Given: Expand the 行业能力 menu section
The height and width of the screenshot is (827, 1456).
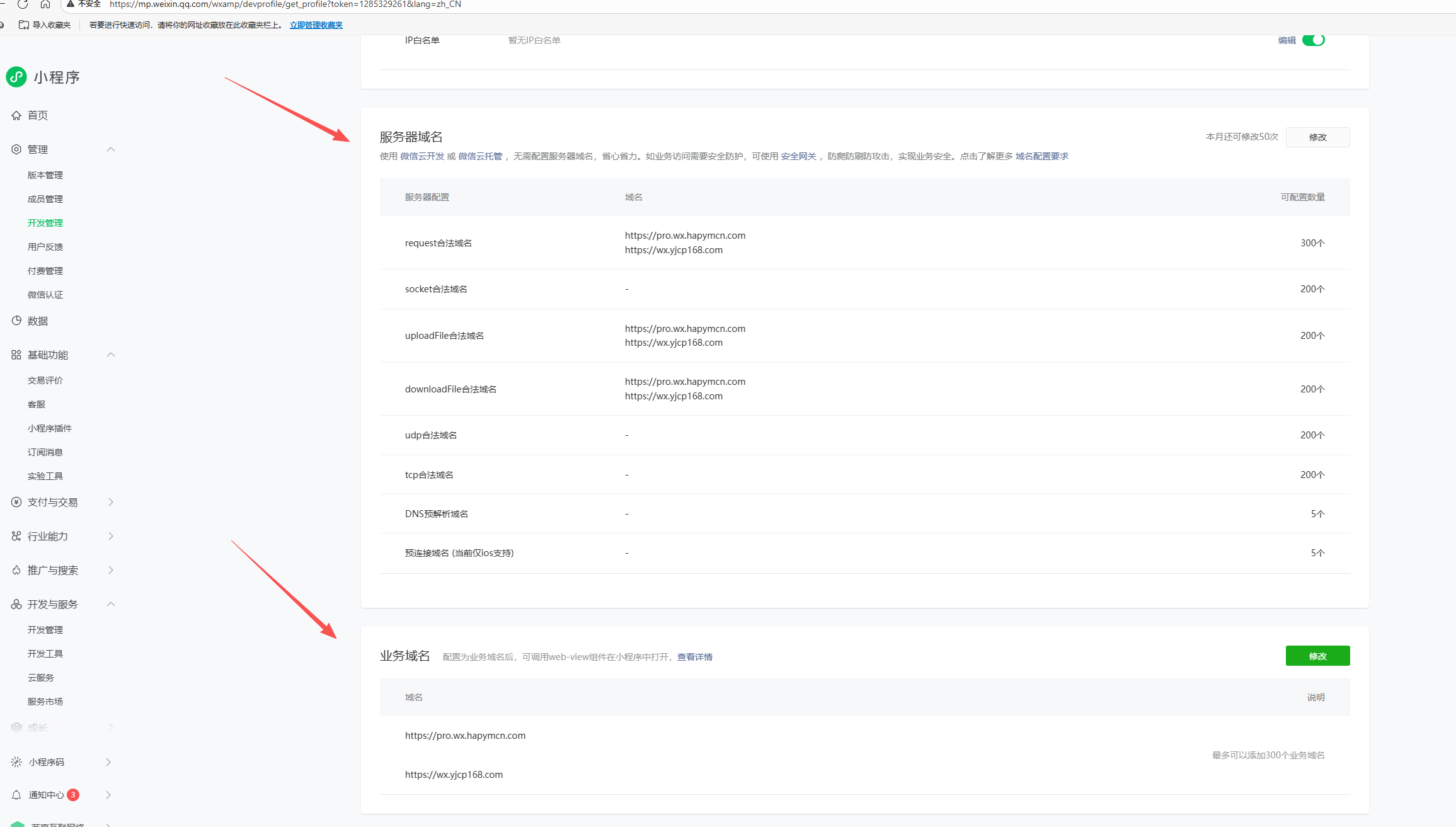Looking at the screenshot, I should 111,536.
